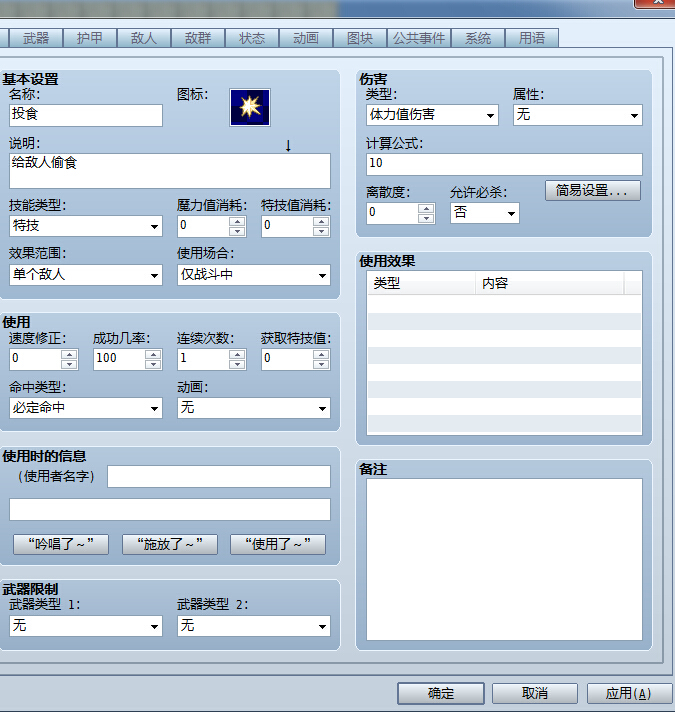675x712 pixels.
Task: Click the 取消 button
Action: 535,693
